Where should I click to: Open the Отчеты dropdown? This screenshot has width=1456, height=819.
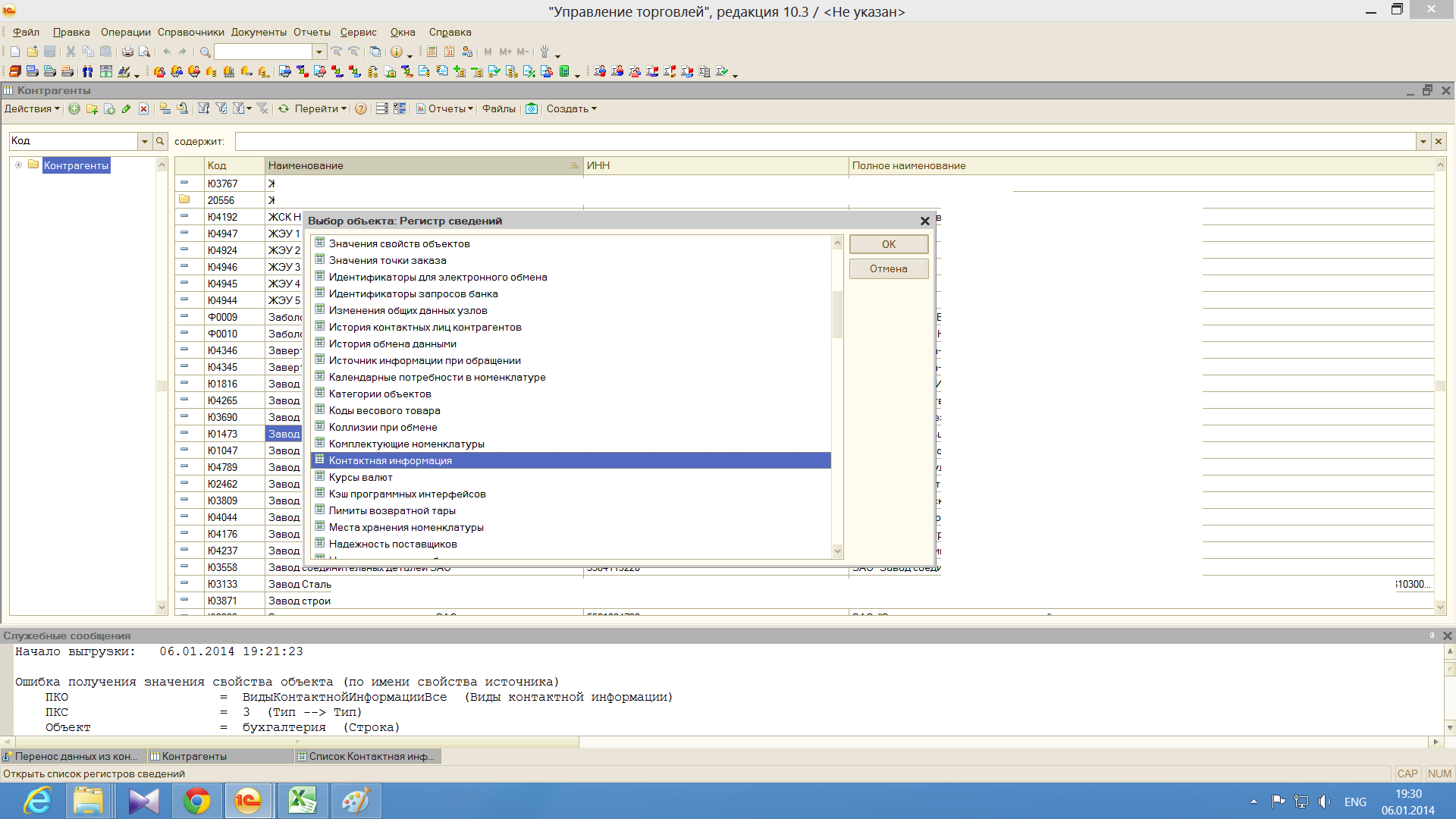pos(444,108)
